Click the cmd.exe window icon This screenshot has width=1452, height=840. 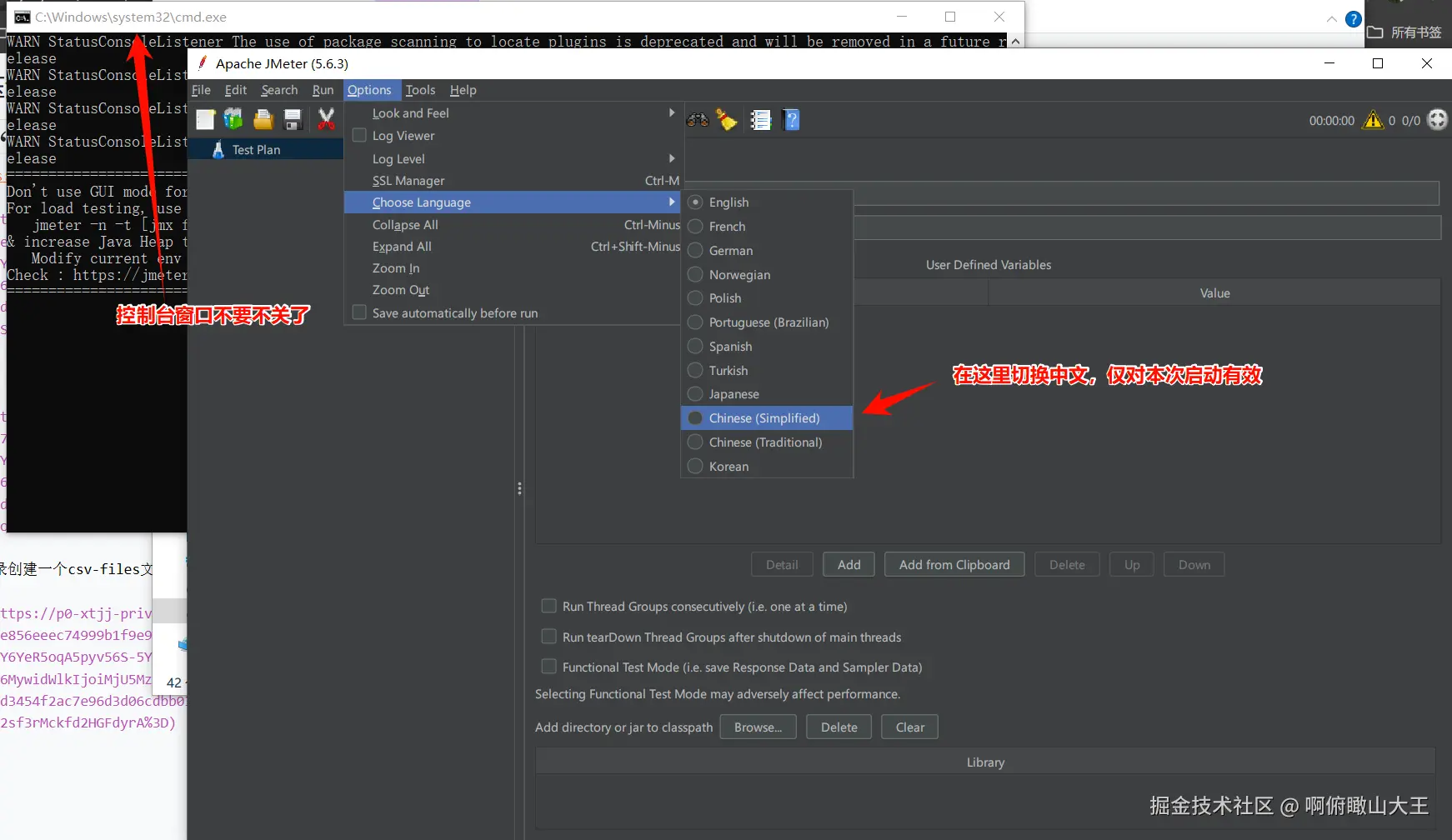(x=23, y=17)
